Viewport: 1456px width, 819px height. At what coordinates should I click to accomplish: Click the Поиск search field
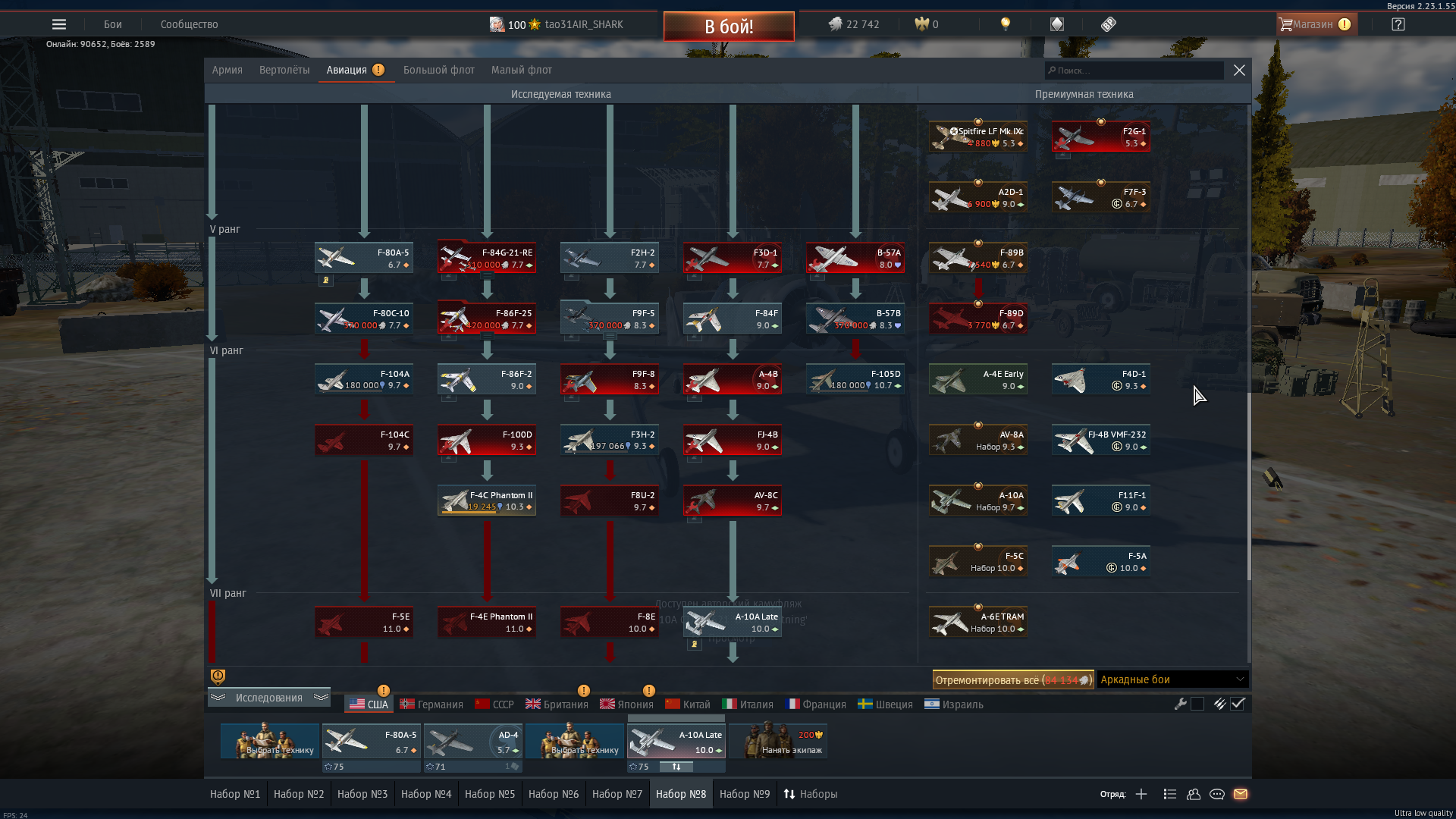tap(1134, 70)
